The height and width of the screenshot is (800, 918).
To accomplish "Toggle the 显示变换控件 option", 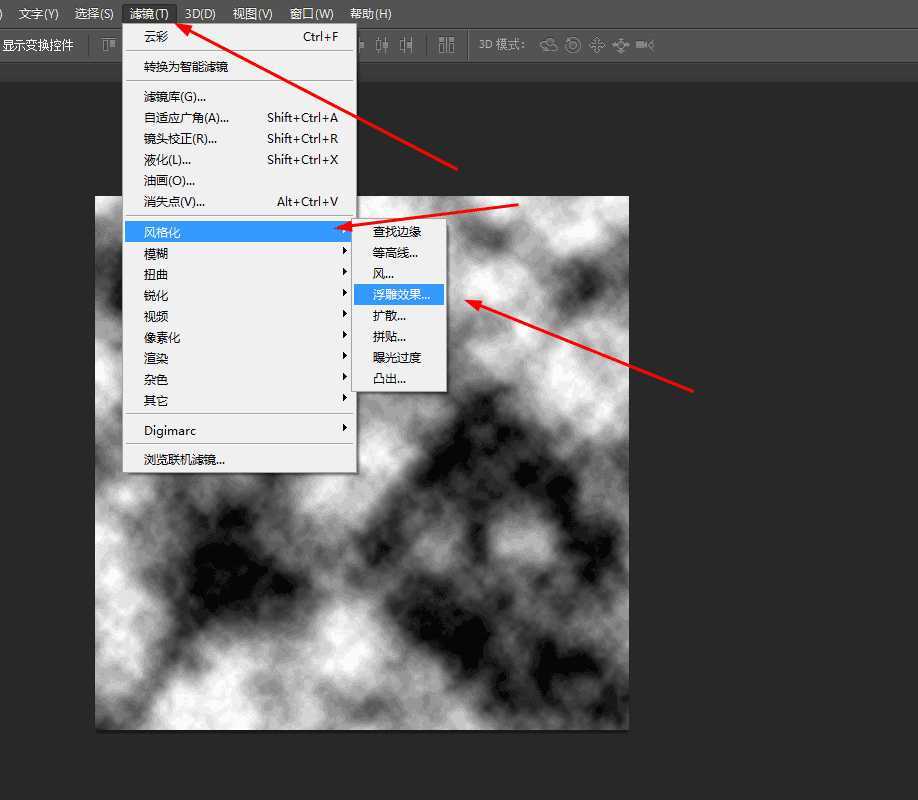I will (x=38, y=45).
